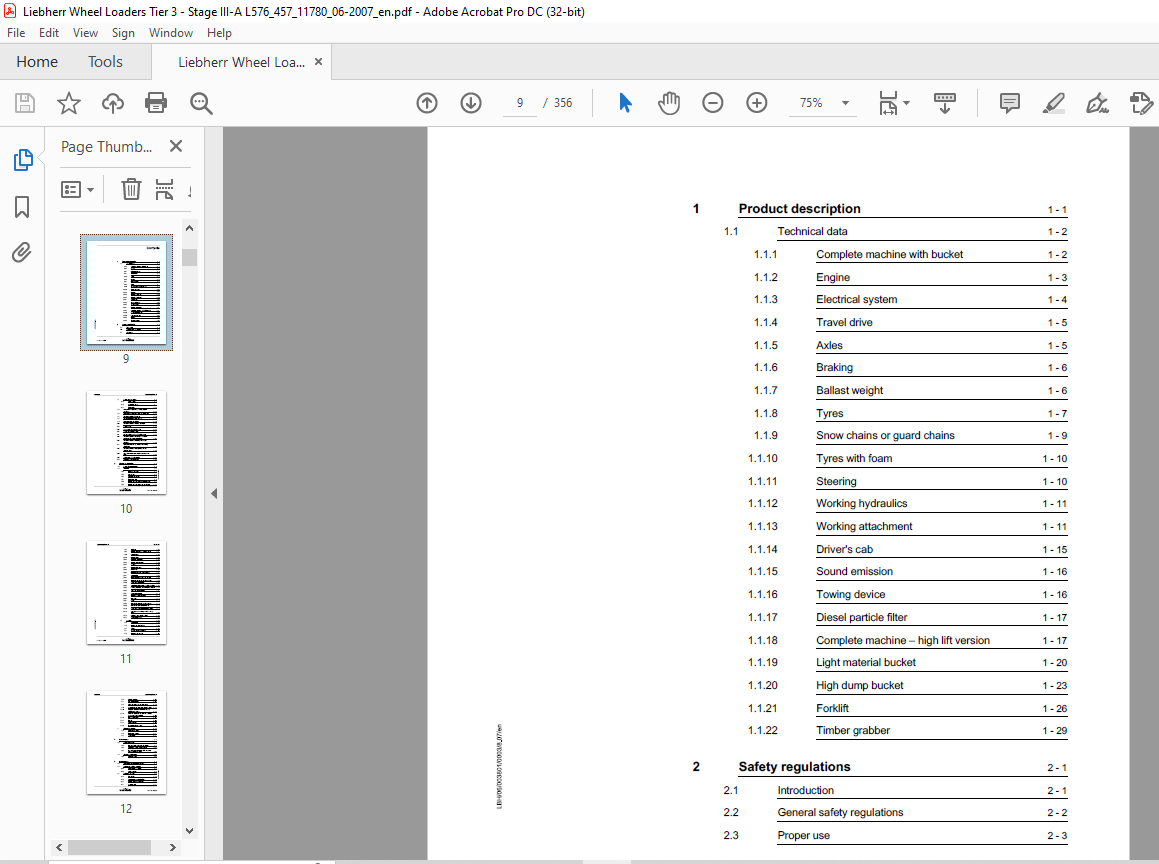Click the 75% zoom level field
1159x864 pixels.
tap(812, 103)
